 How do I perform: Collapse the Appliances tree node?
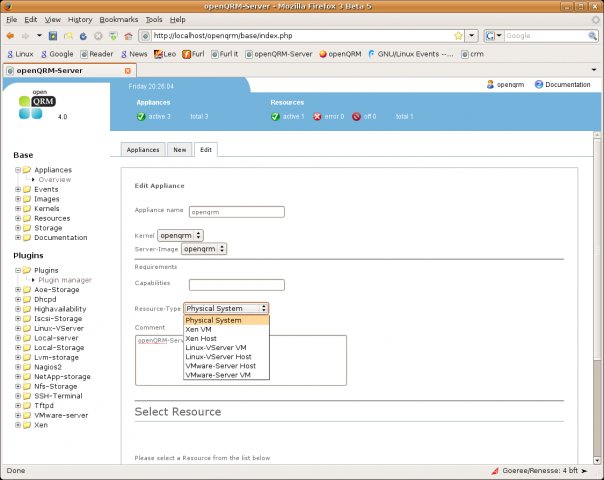tap(18, 170)
